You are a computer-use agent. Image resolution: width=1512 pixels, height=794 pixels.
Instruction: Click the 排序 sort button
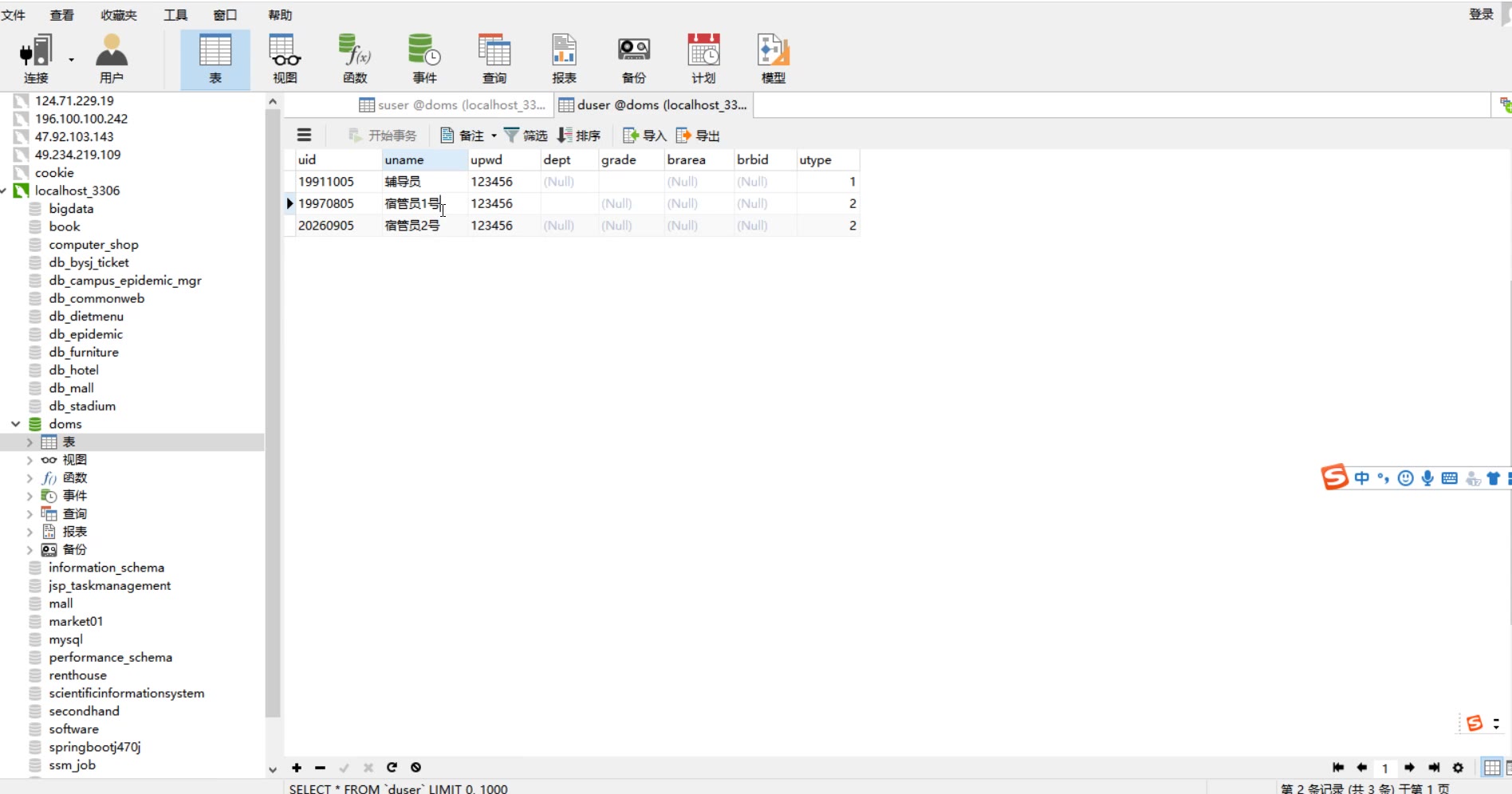tap(579, 136)
